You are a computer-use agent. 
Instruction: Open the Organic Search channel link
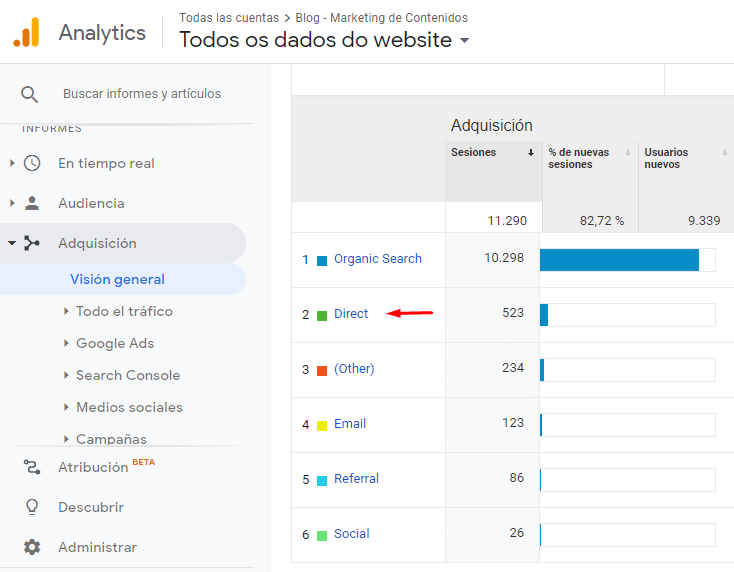click(x=378, y=259)
